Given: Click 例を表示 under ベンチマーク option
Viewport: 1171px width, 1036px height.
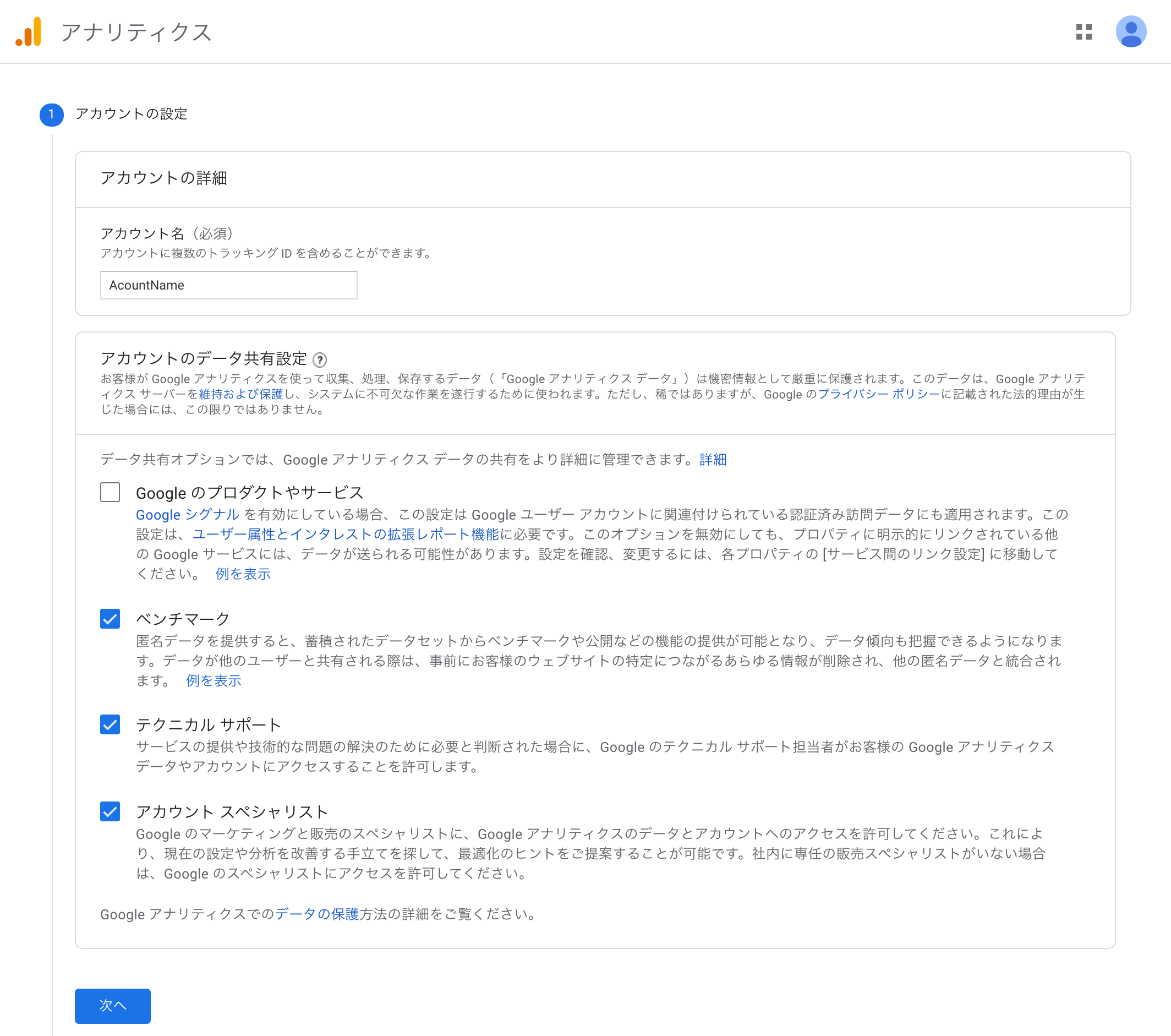Looking at the screenshot, I should (x=213, y=681).
